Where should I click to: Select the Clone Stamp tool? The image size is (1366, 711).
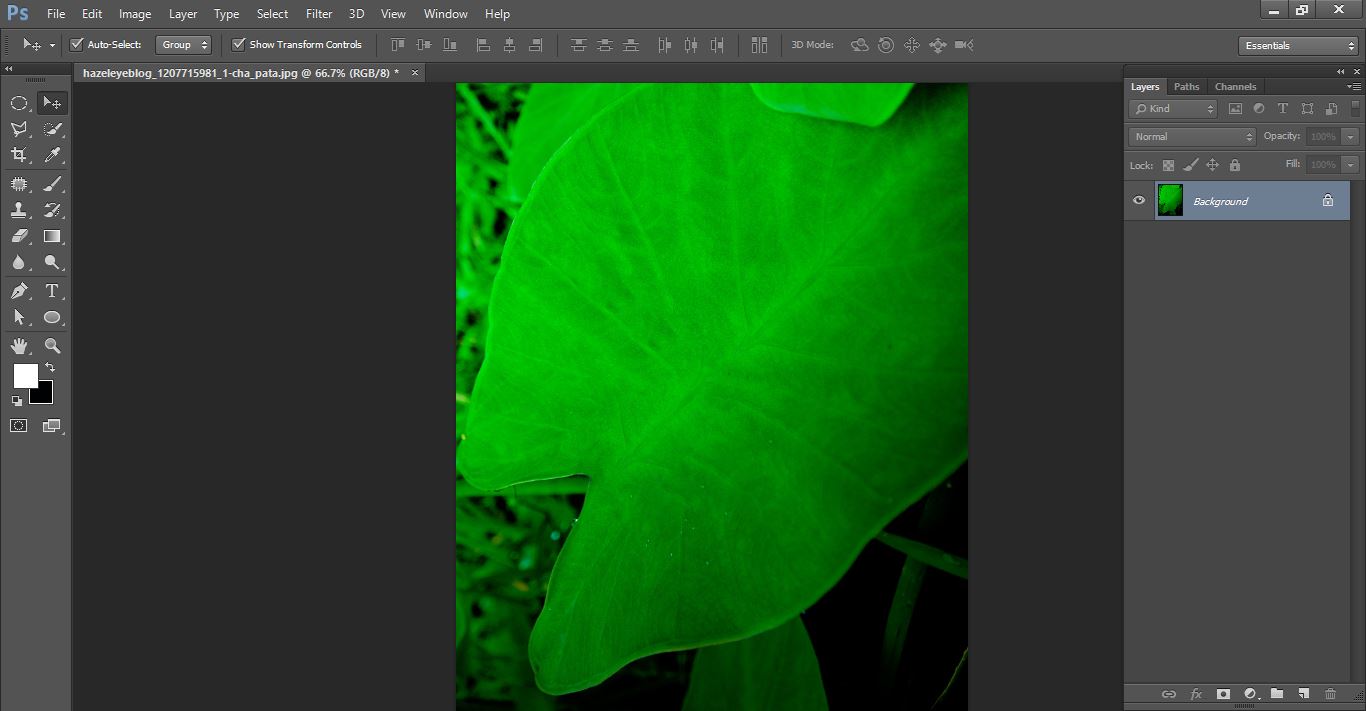[x=20, y=210]
